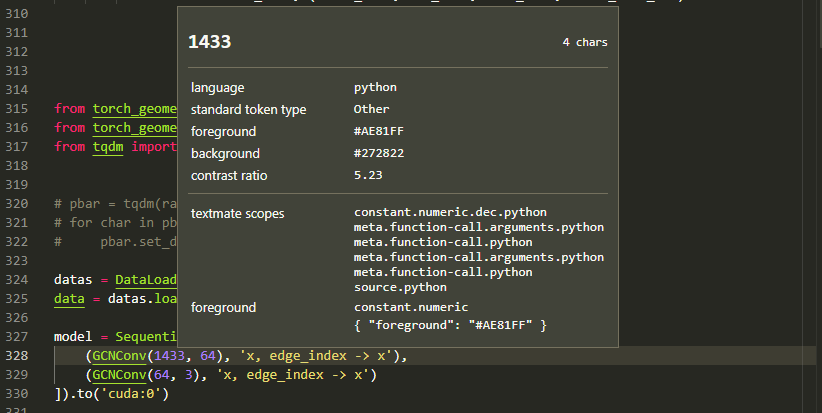Click the 'language' label in inspector
The width and height of the screenshot is (822, 413).
click(218, 88)
